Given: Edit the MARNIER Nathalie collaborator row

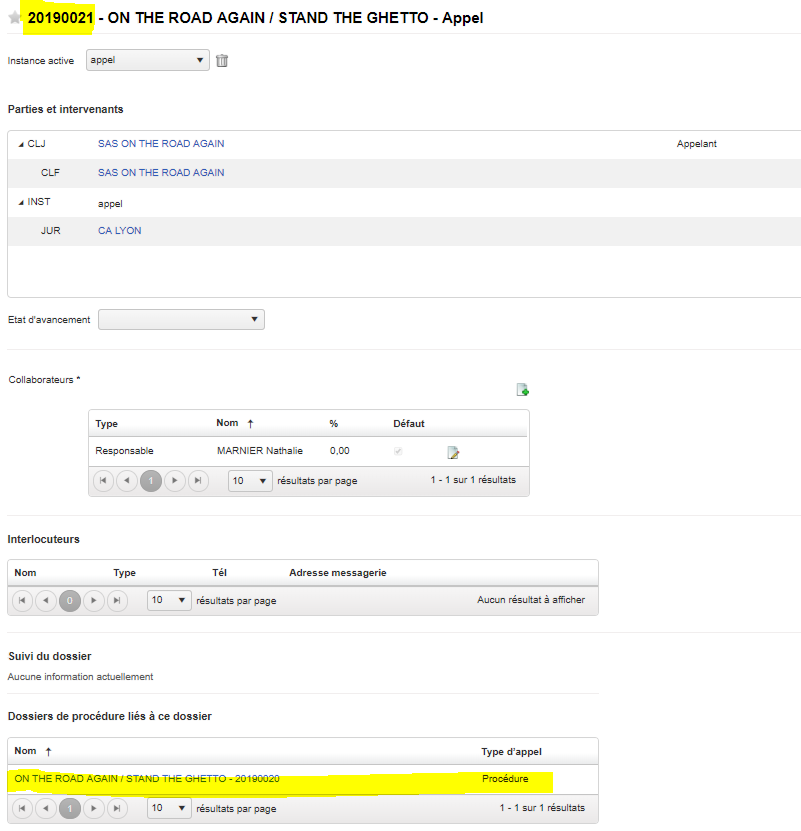Looking at the screenshot, I should [x=453, y=452].
